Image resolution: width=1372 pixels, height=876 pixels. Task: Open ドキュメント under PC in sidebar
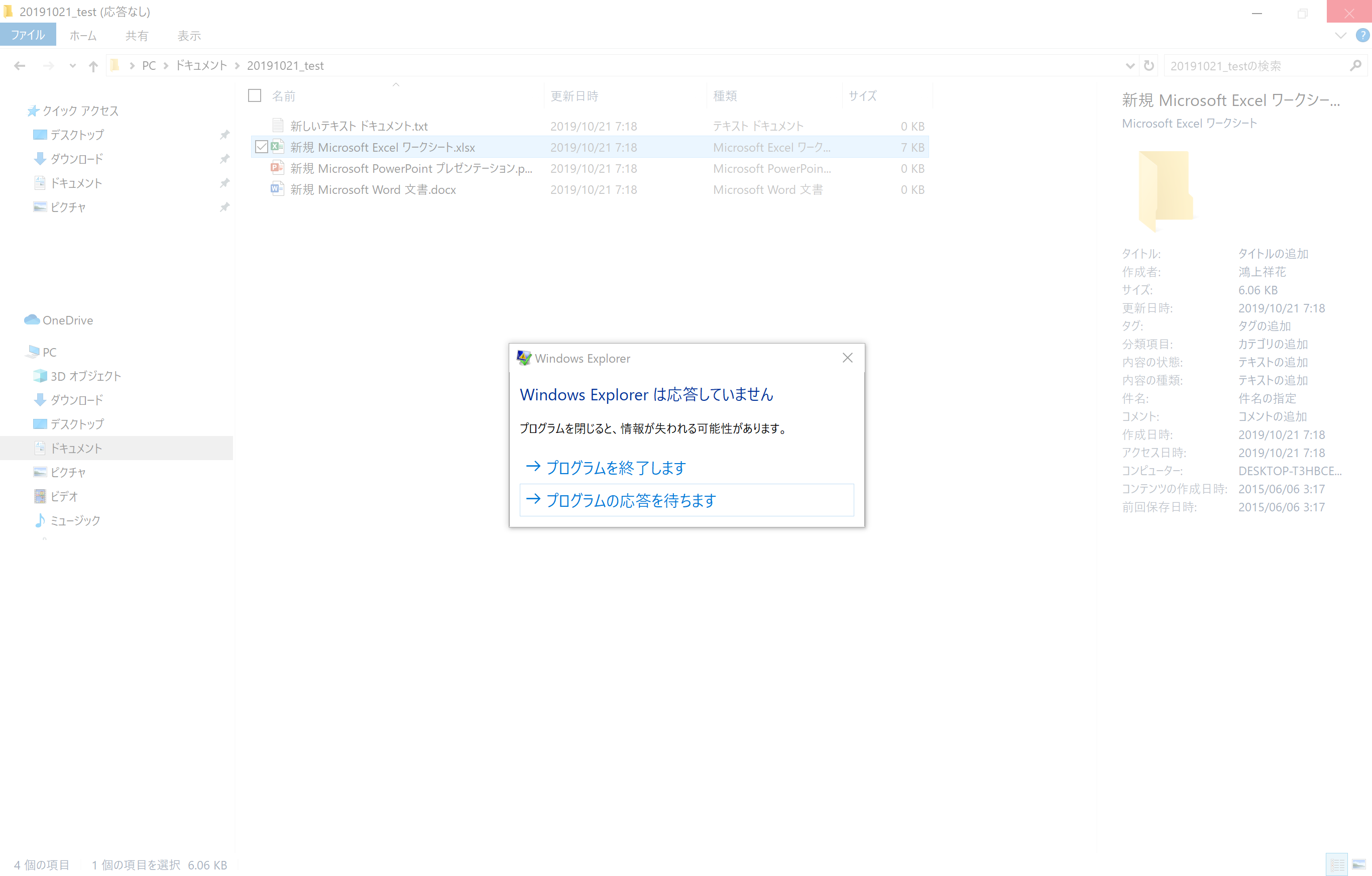76,448
